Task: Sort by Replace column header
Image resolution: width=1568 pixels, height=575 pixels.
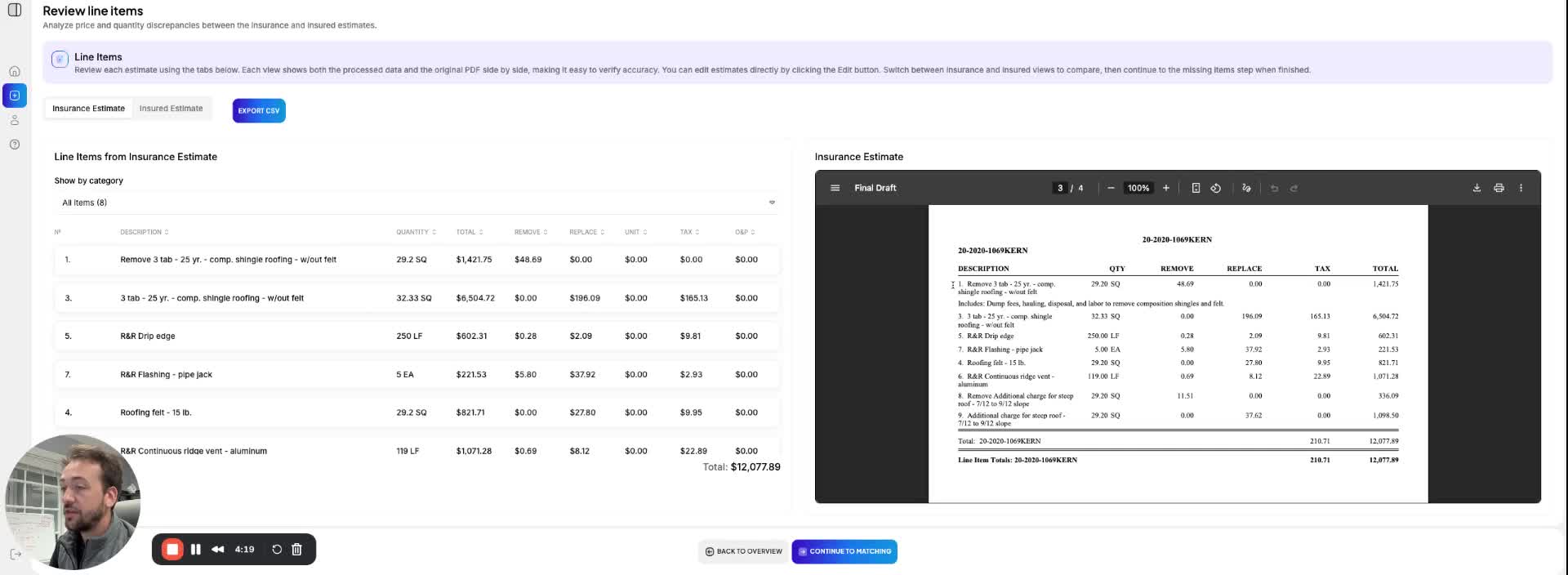Action: coord(587,232)
